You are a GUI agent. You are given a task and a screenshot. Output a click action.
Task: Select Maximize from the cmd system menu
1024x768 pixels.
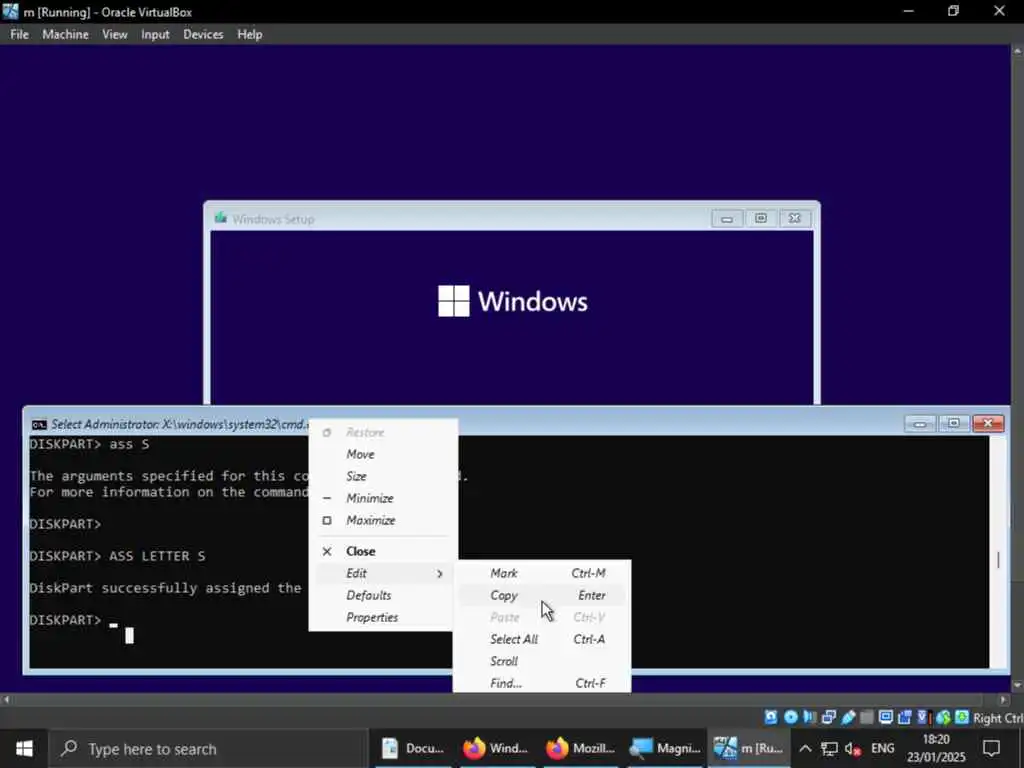click(383, 520)
